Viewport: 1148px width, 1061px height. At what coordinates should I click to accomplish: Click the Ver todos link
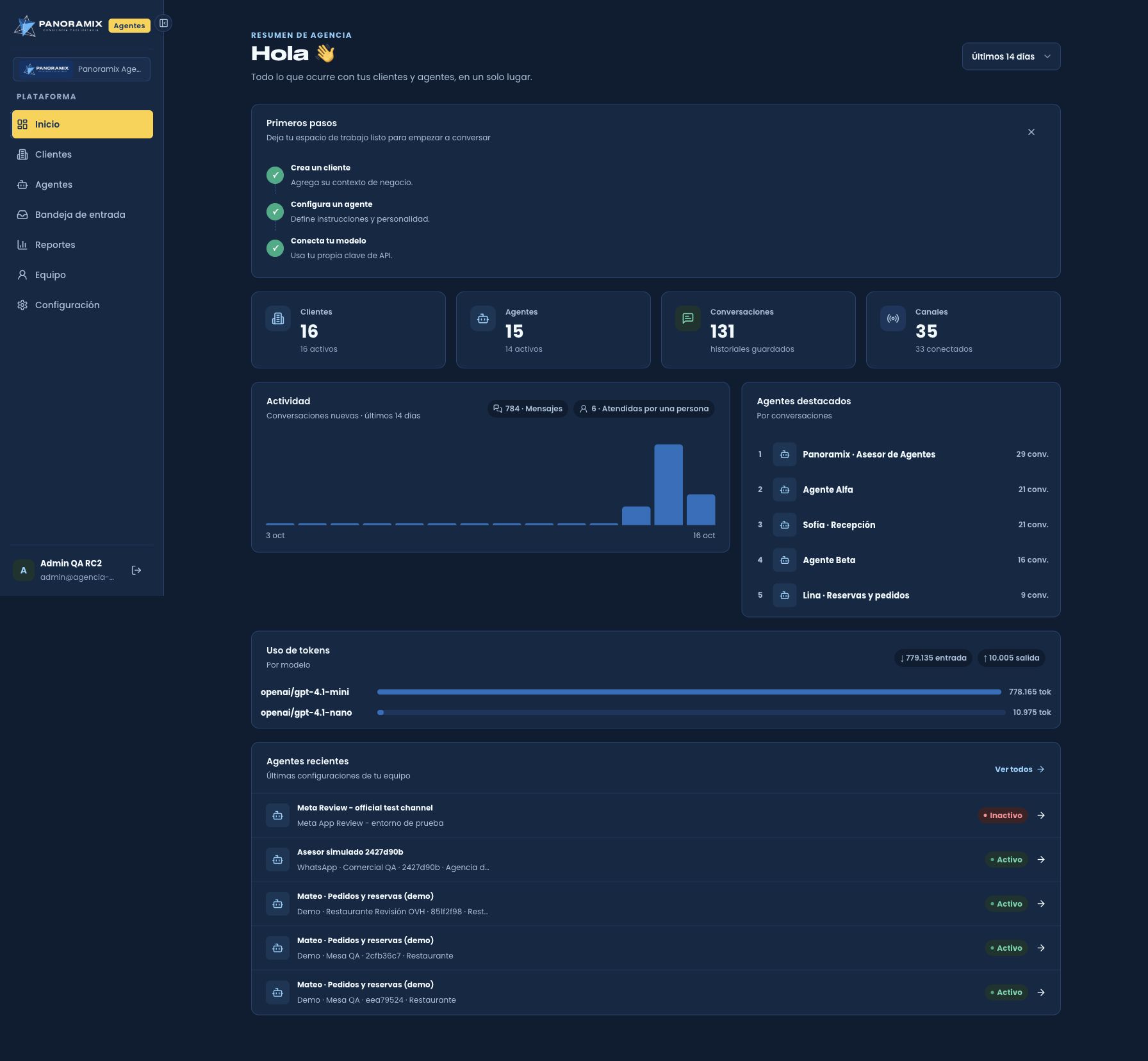click(x=1019, y=769)
